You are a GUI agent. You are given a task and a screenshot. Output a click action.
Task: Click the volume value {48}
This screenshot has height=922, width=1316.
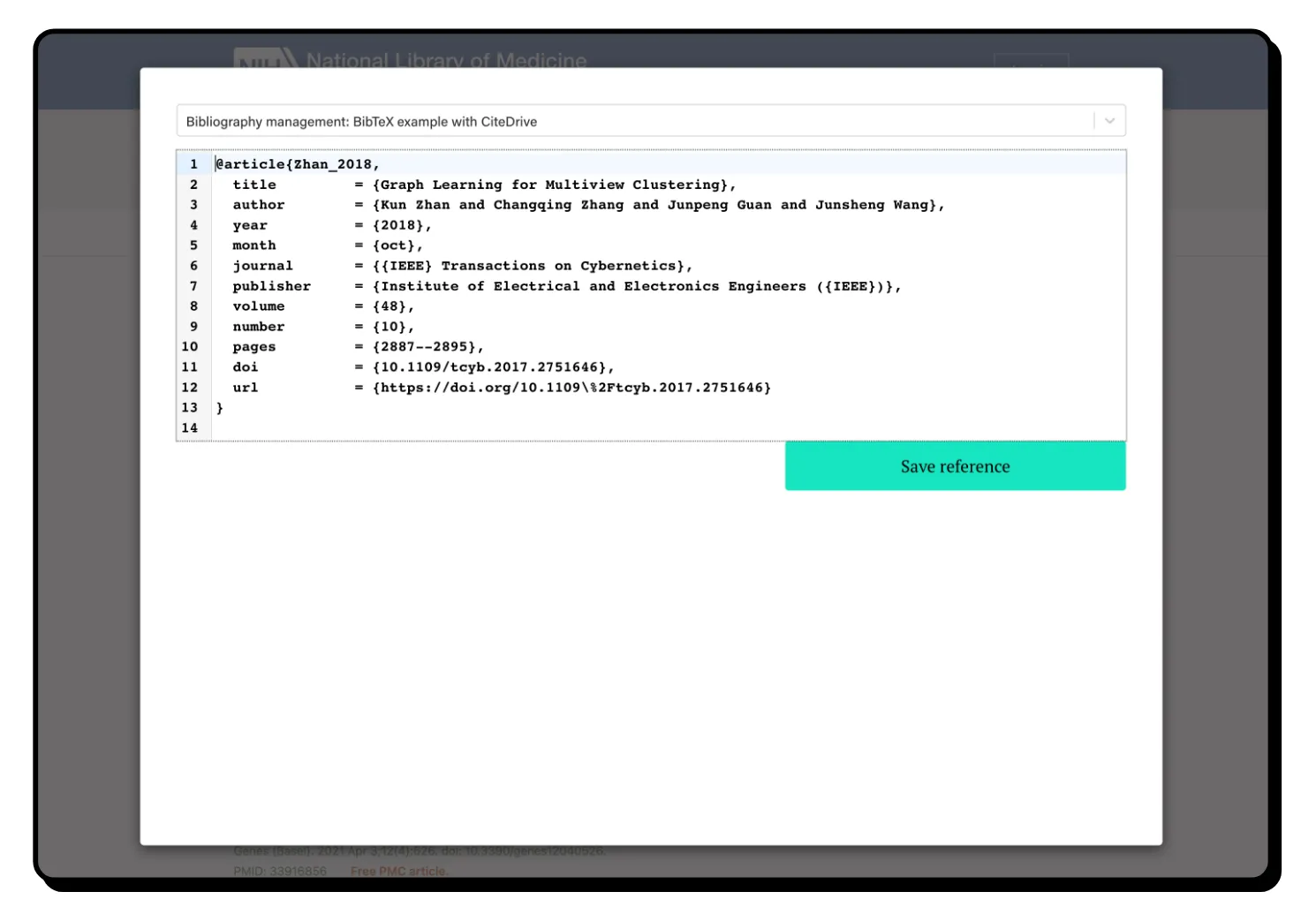[391, 306]
